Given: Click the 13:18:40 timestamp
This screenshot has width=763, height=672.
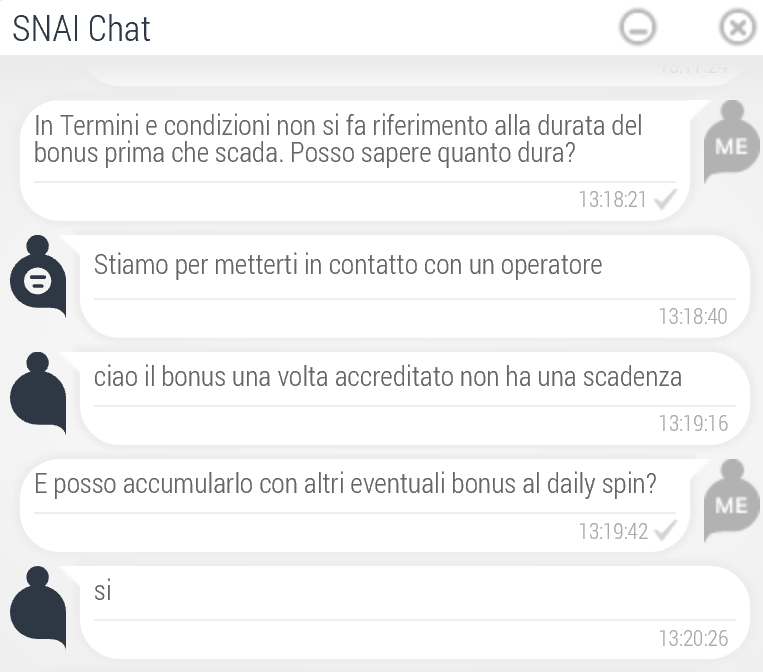Looking at the screenshot, I should (693, 316).
